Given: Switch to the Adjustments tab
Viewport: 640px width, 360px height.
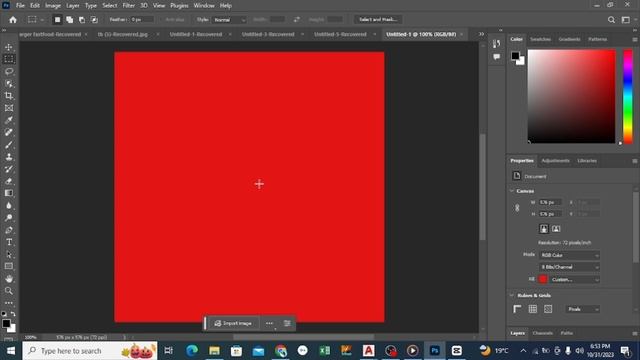Looking at the screenshot, I should click(555, 161).
